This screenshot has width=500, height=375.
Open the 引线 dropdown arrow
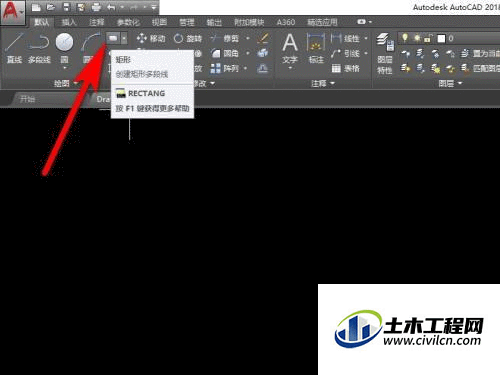pyautogui.click(x=366, y=53)
